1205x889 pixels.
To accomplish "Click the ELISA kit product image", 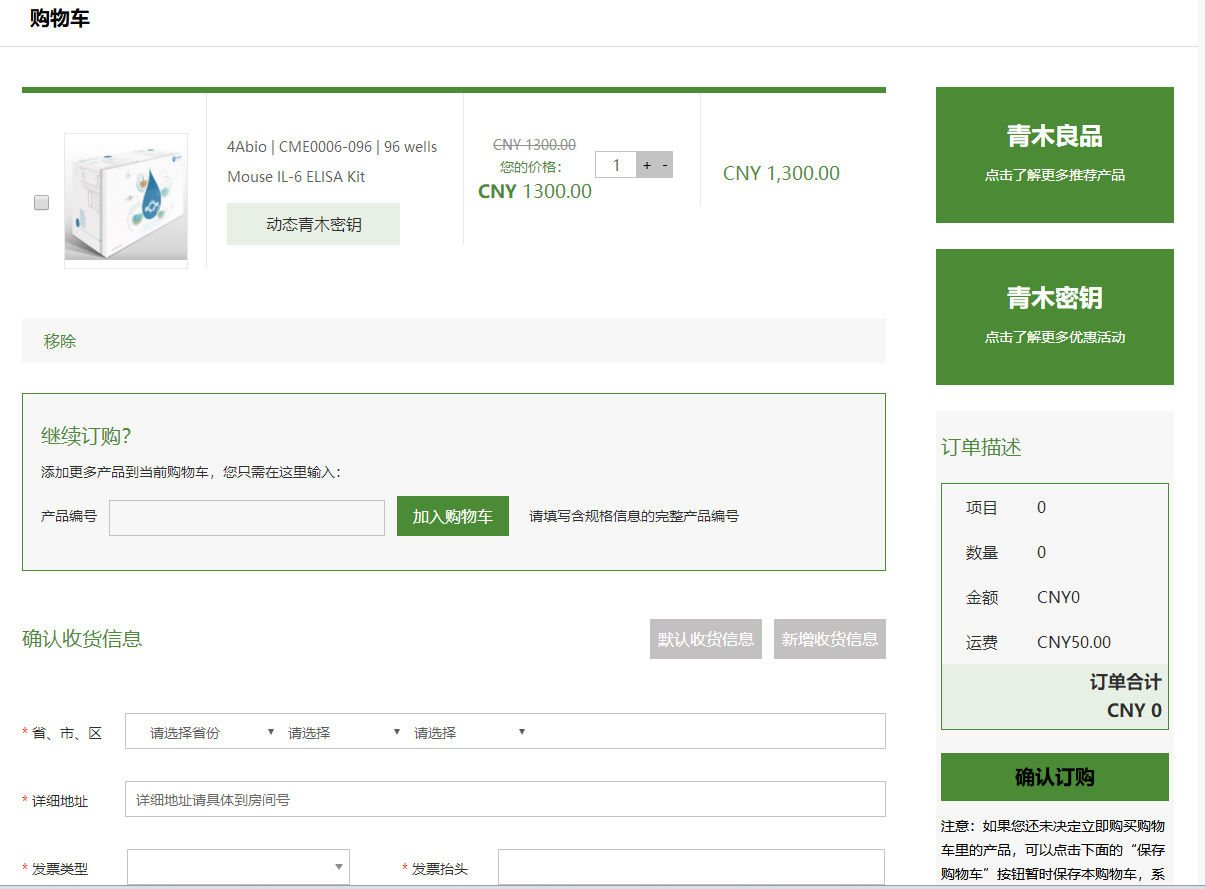I will (126, 200).
